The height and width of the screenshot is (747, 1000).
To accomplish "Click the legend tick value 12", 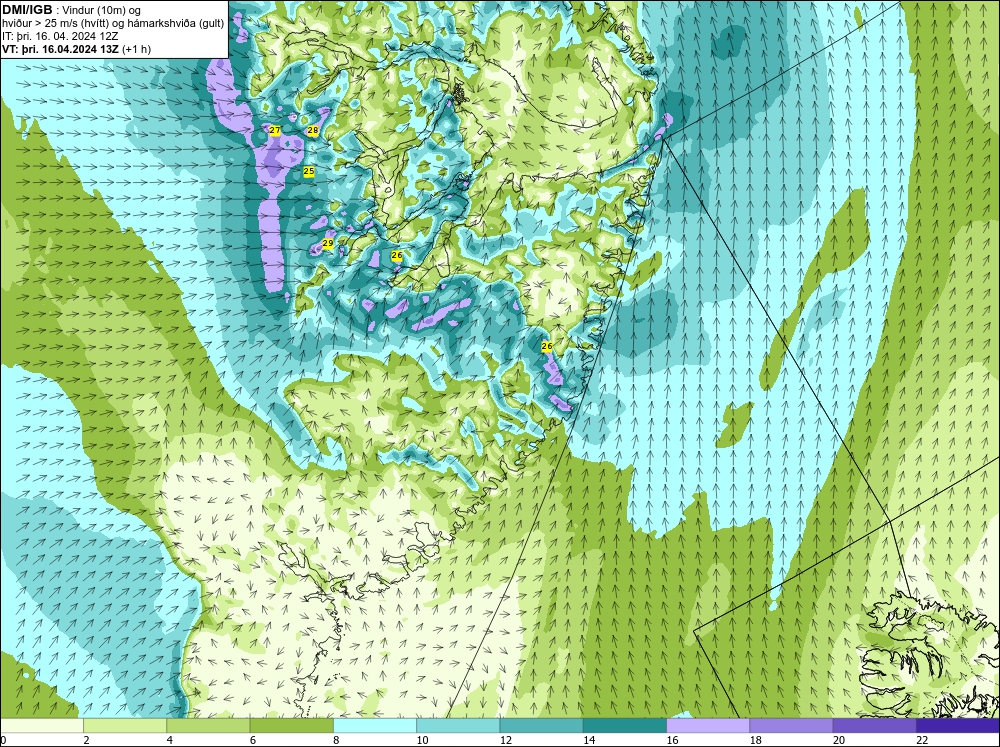I will click(506, 740).
